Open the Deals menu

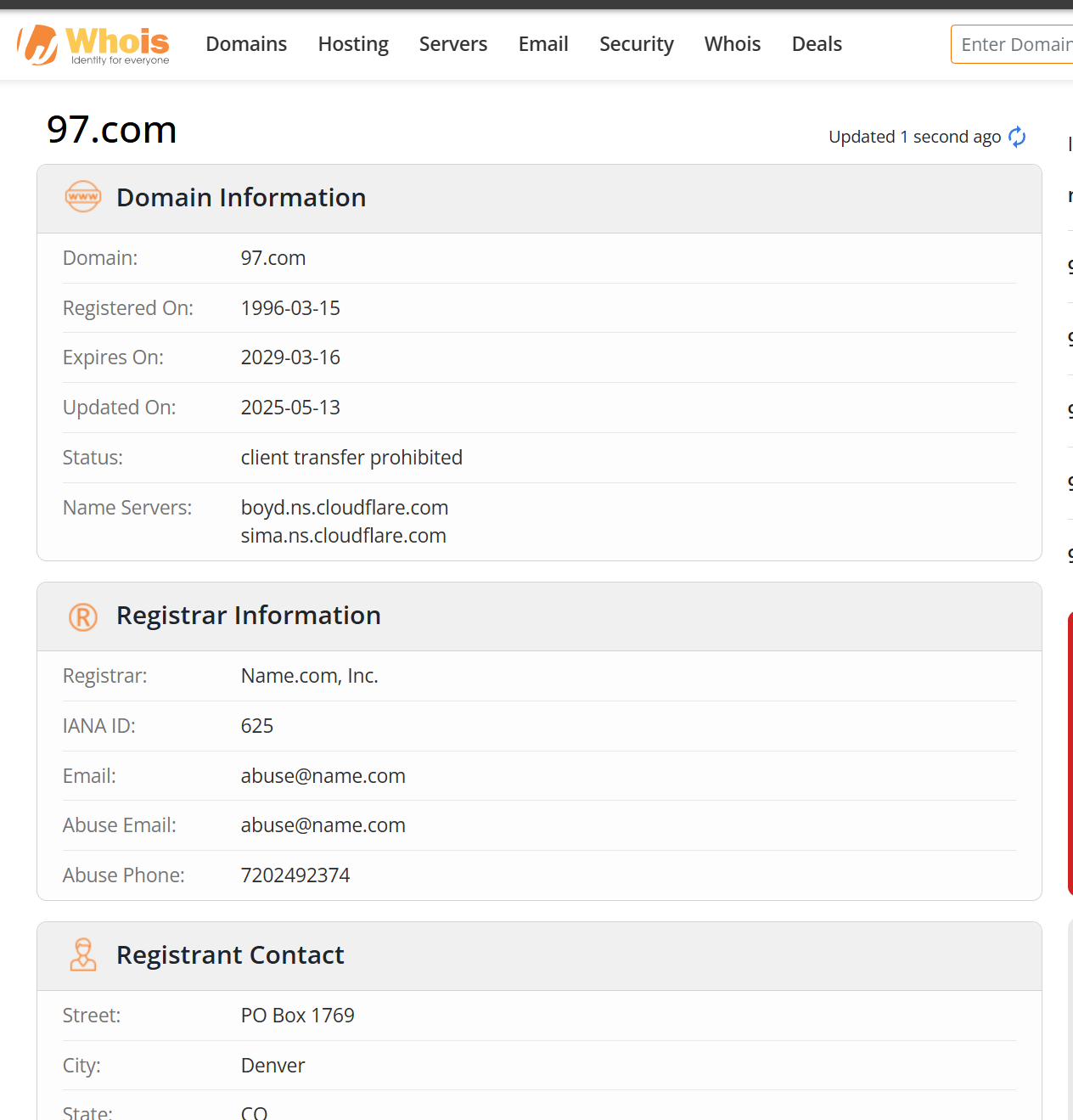(x=817, y=44)
